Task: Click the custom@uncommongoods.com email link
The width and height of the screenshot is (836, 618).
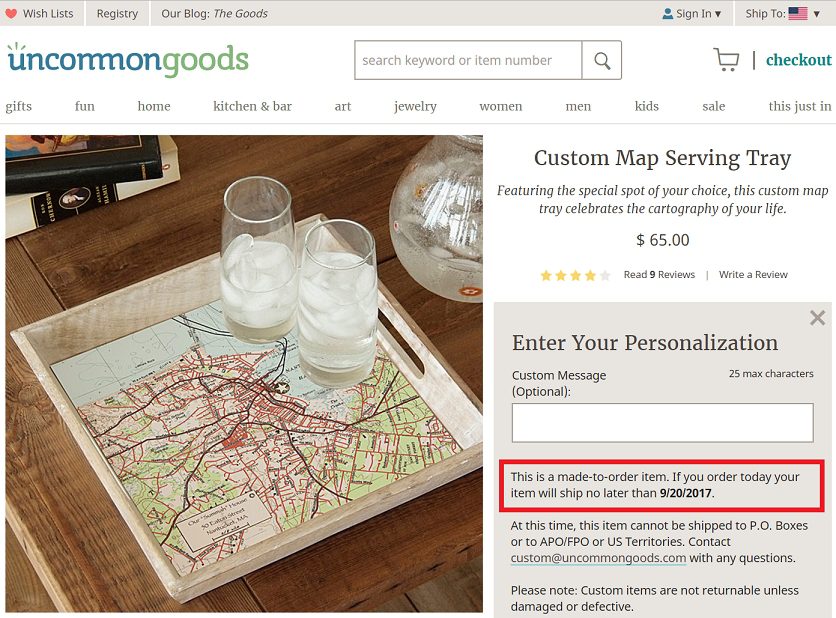Action: point(598,558)
